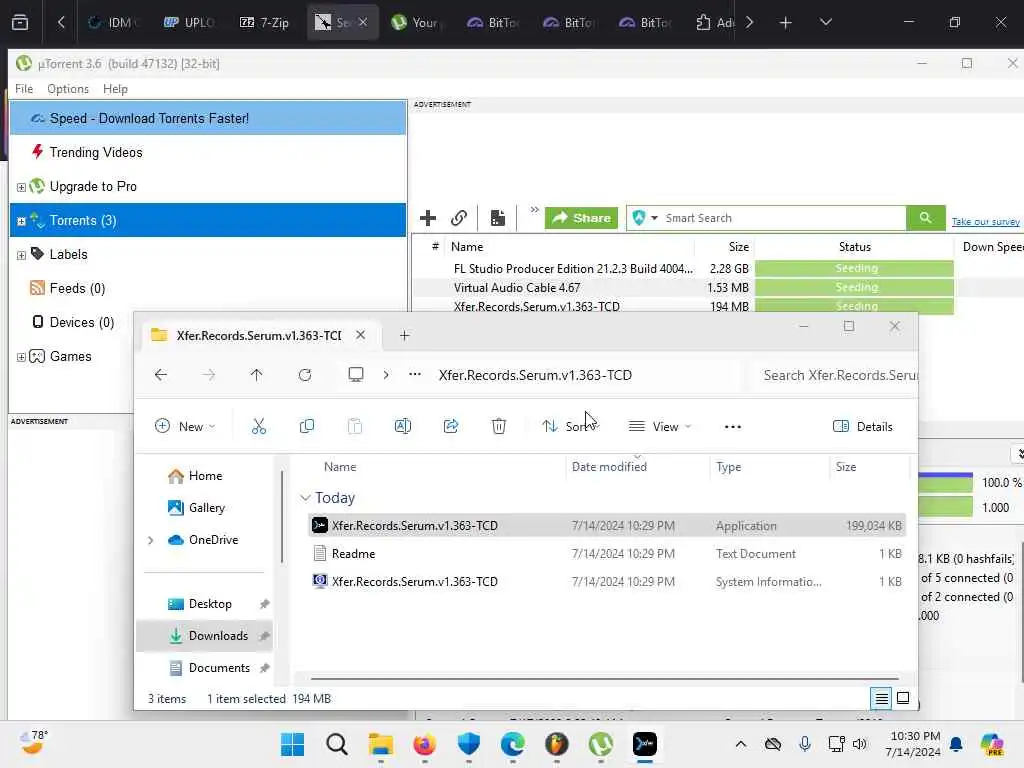Click See more ellipsis in Explorer toolbar
The height and width of the screenshot is (768, 1024).
click(x=733, y=426)
